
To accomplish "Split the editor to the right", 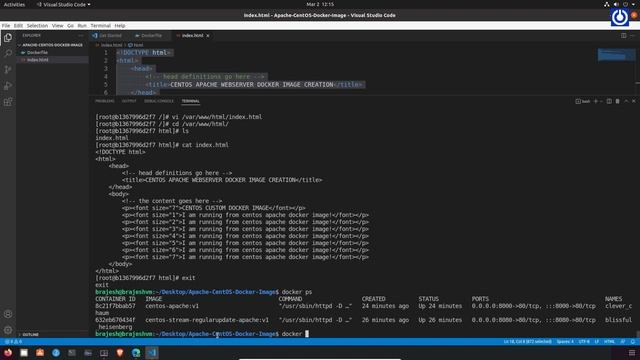I will tap(624, 36).
